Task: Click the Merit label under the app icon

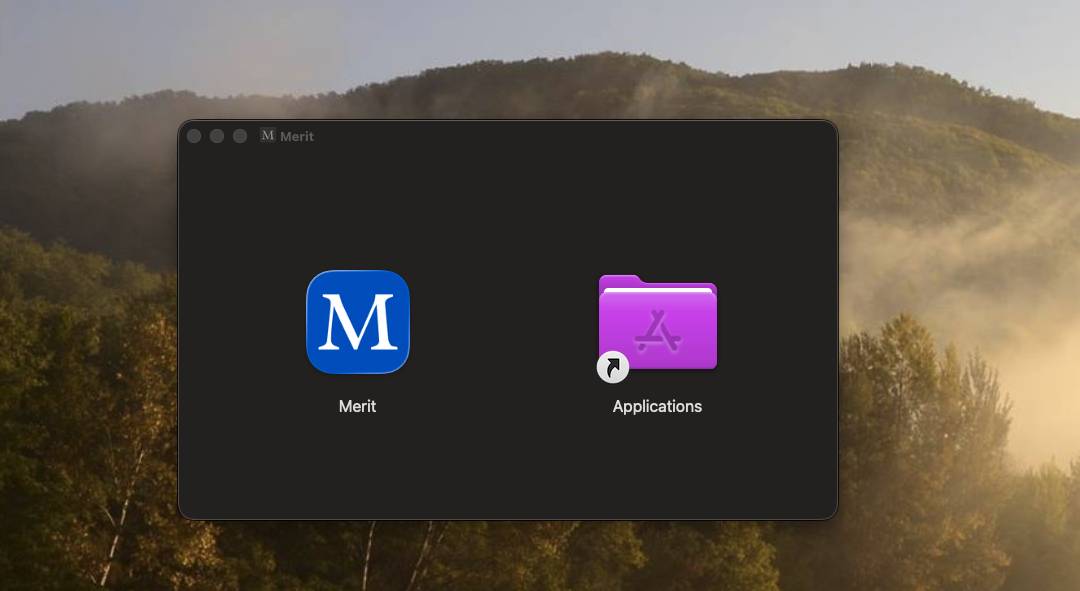Action: [357, 406]
